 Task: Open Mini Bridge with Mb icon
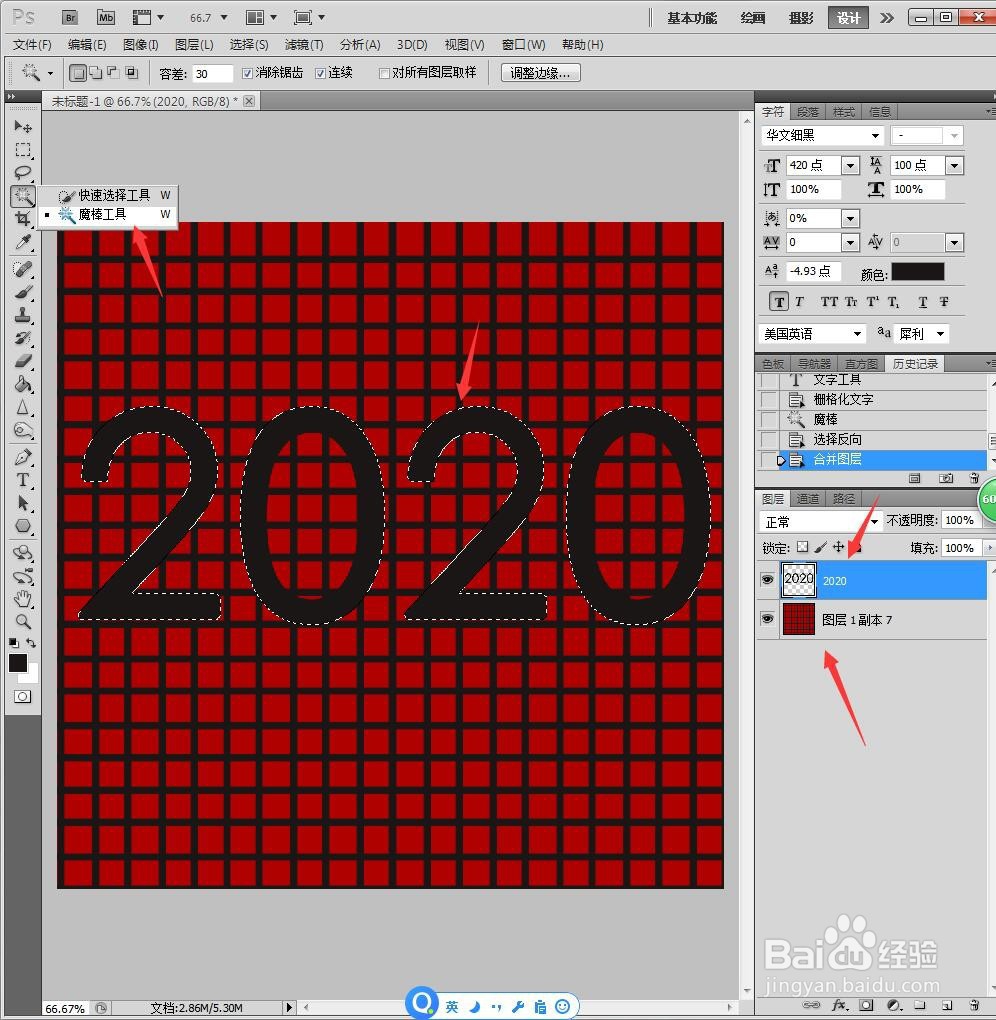coord(105,18)
